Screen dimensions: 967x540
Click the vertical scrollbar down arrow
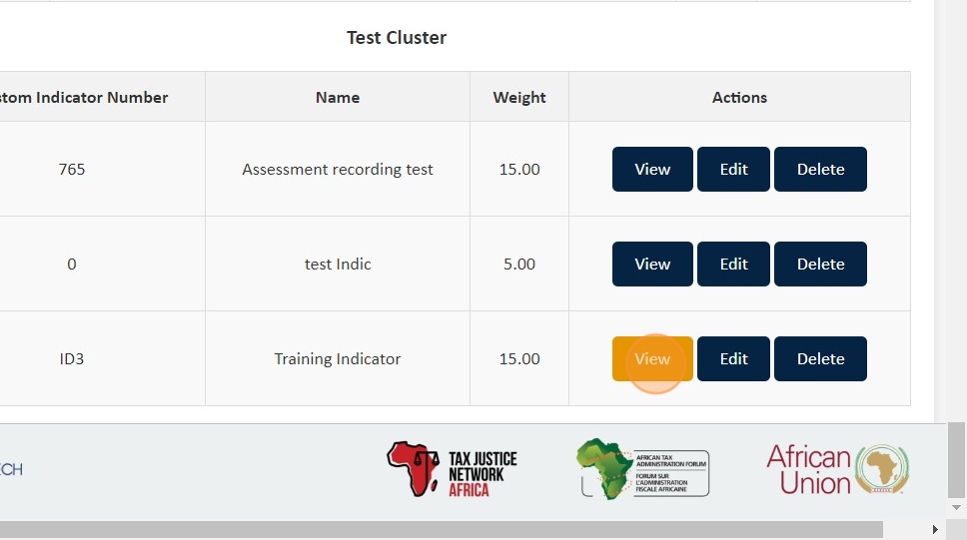point(957,508)
